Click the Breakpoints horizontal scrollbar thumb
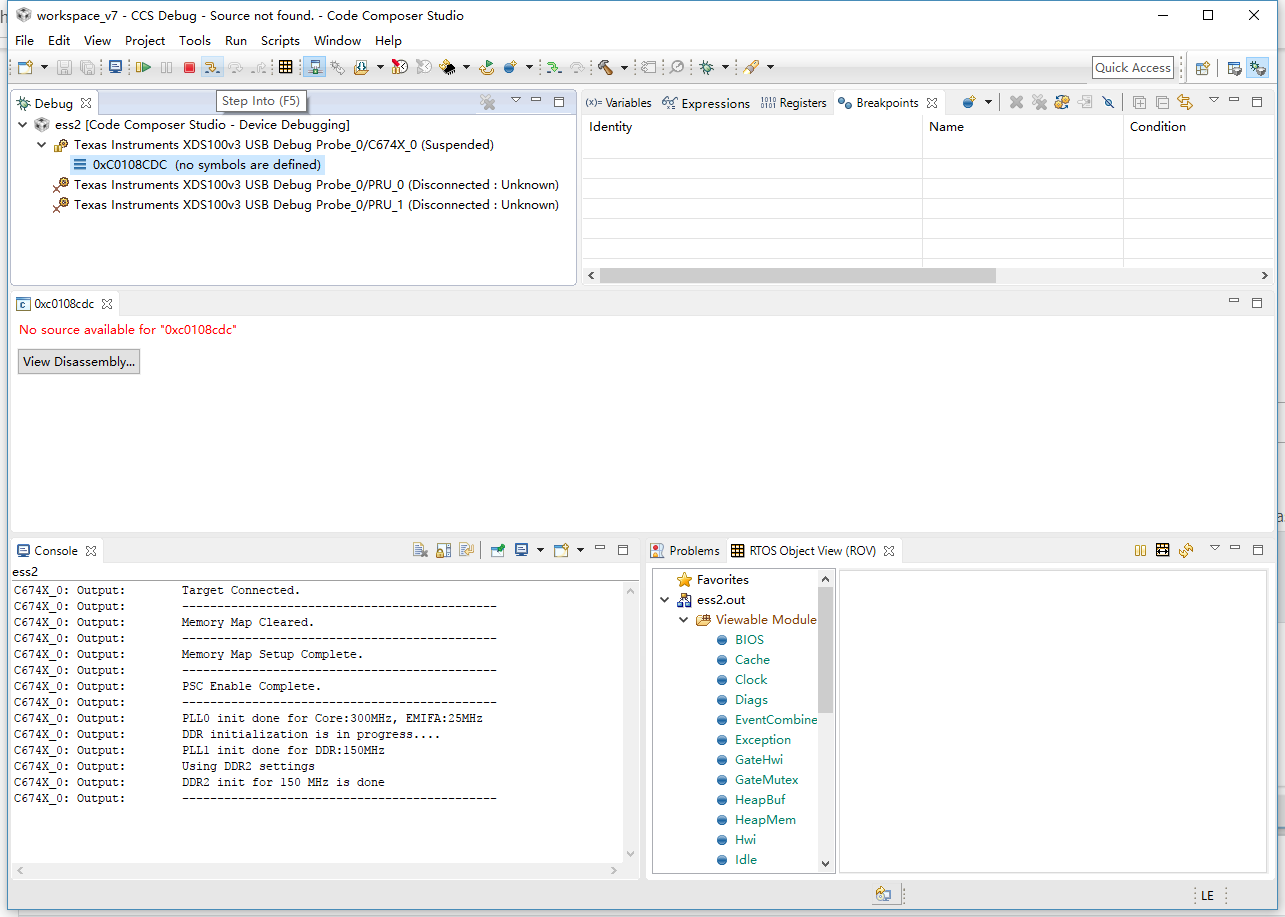 click(x=797, y=275)
